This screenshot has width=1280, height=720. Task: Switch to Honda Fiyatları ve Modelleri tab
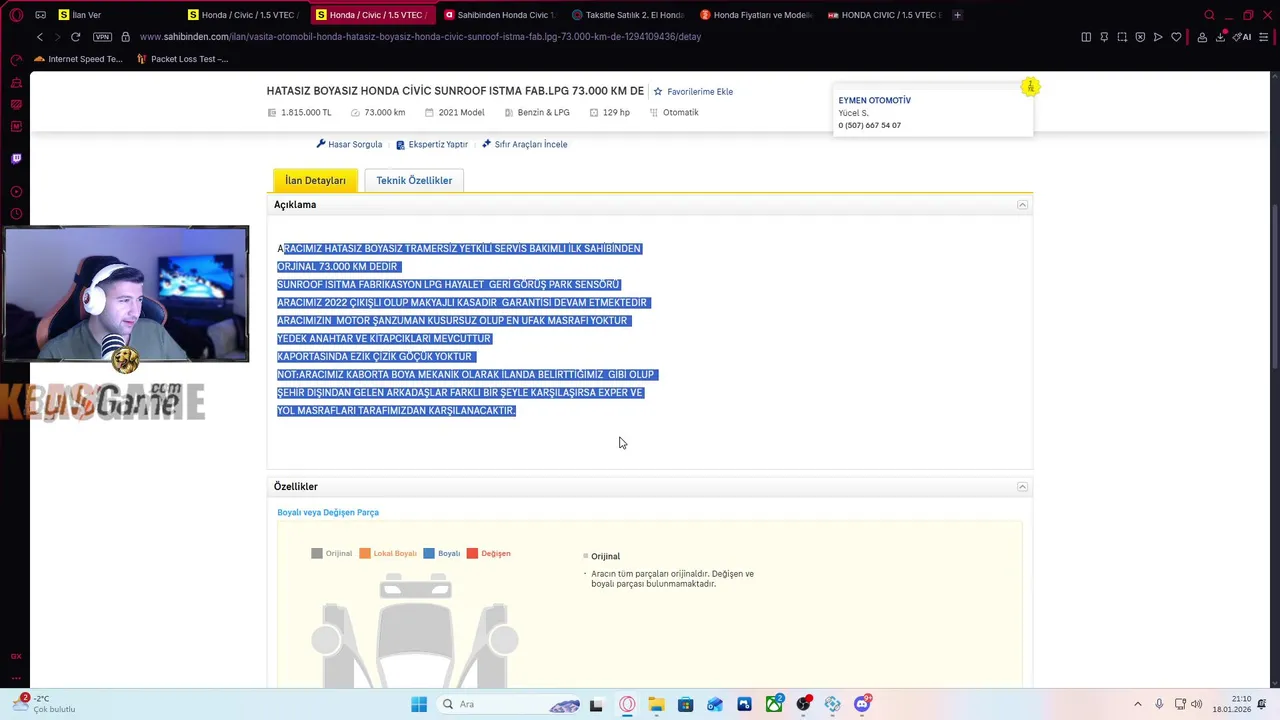(756, 15)
